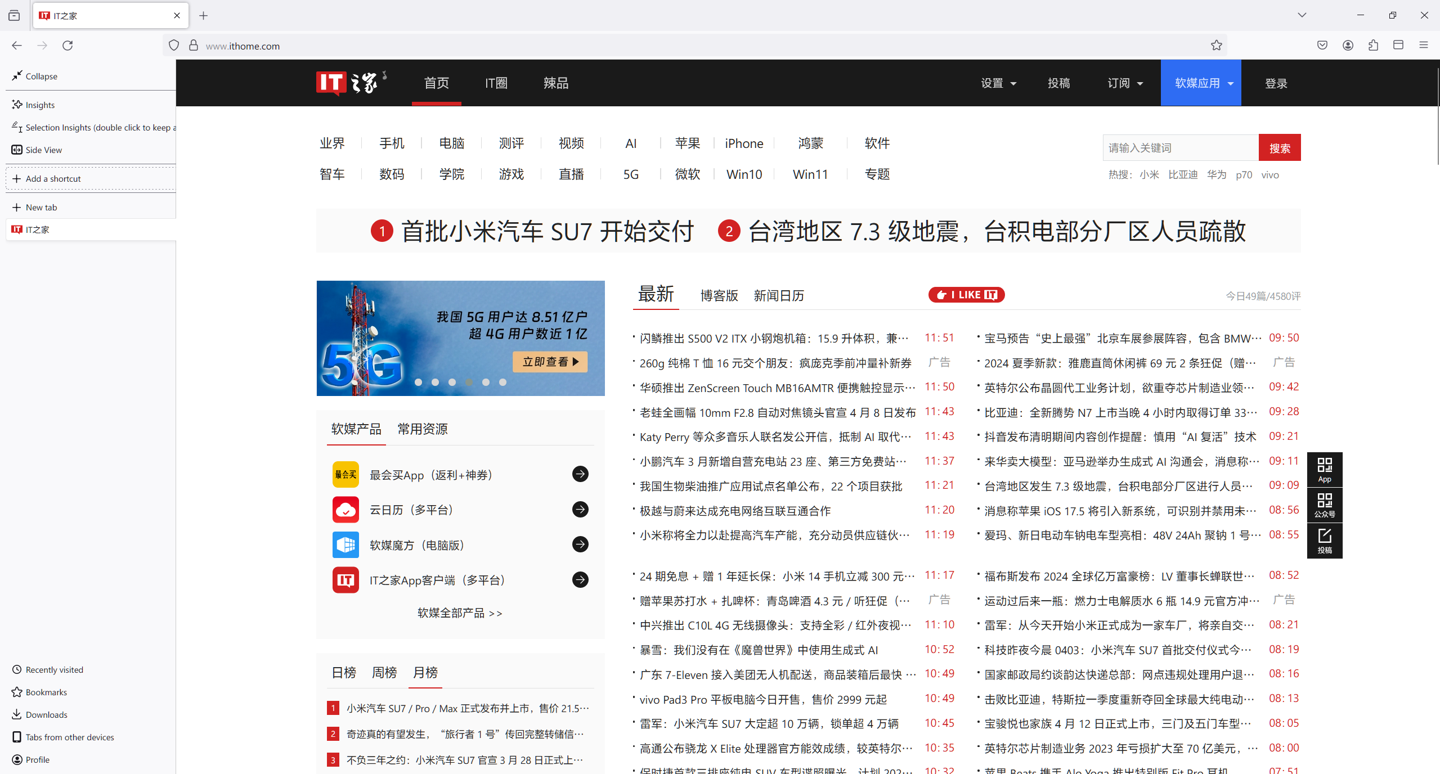Switch to the IT圈 nav tab
This screenshot has width=1440, height=774.
496,83
